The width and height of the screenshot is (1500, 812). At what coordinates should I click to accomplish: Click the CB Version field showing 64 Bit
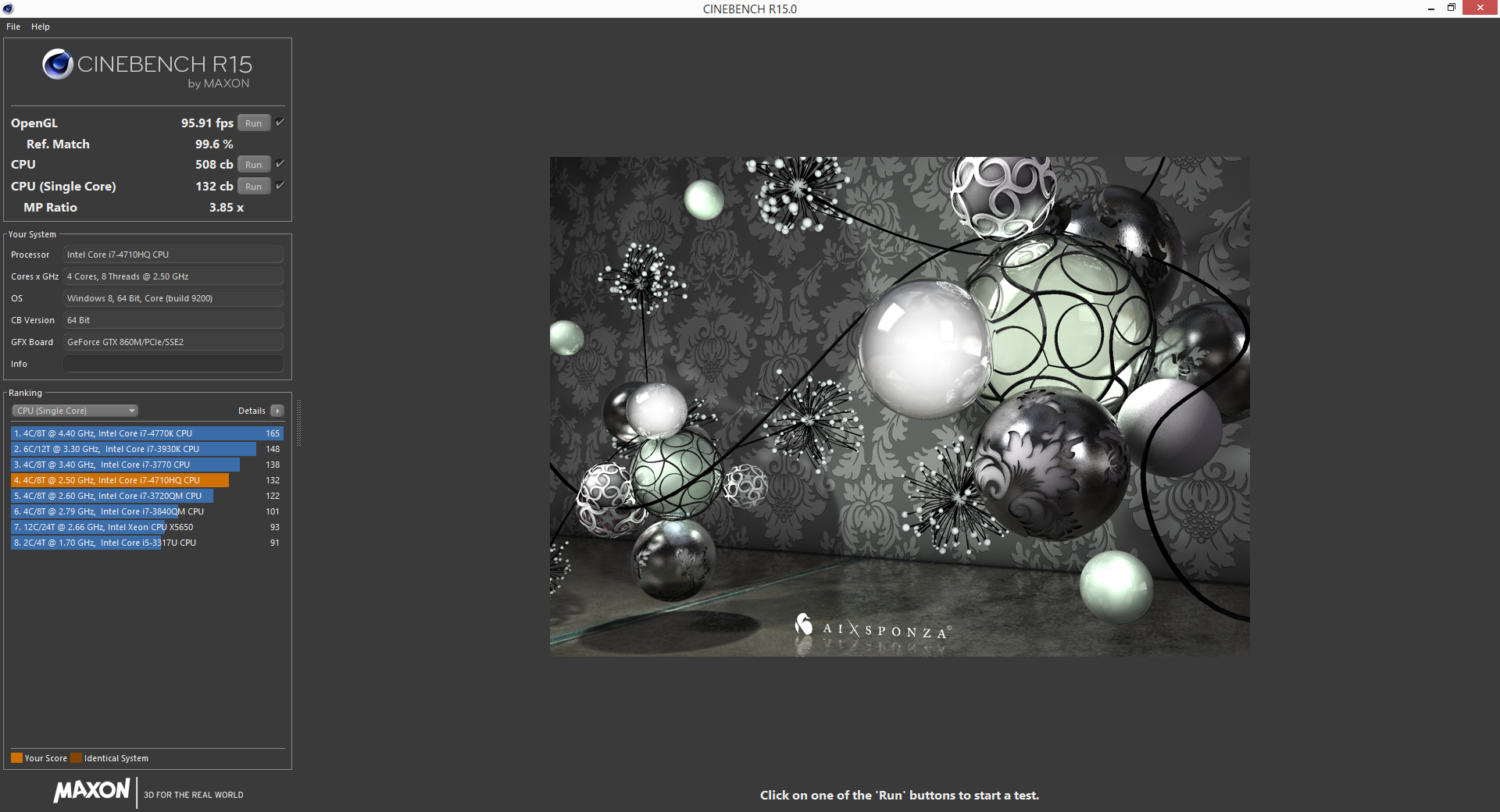(173, 320)
